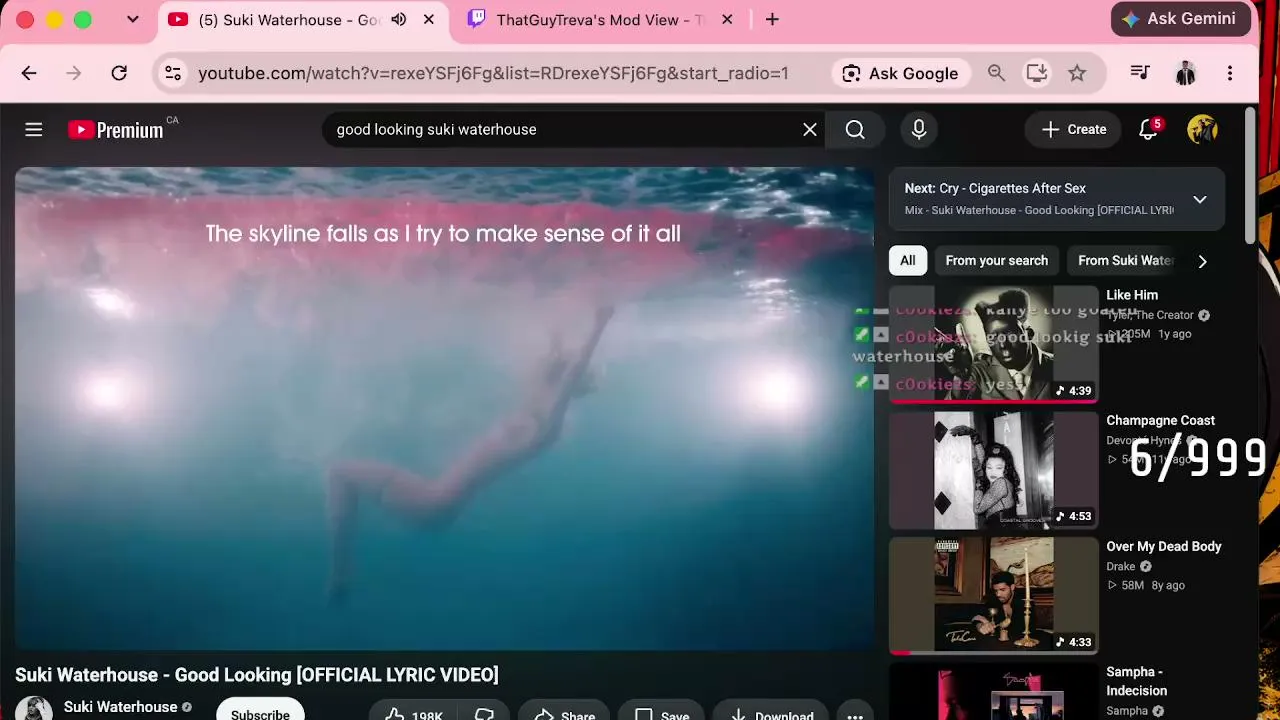The width and height of the screenshot is (1280, 720).
Task: Bookmark this page with the star
Action: click(x=1077, y=73)
